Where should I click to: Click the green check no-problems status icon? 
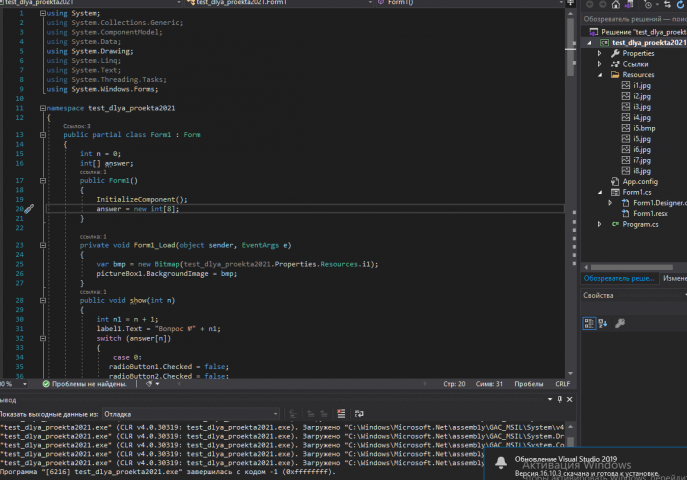[x=45, y=383]
